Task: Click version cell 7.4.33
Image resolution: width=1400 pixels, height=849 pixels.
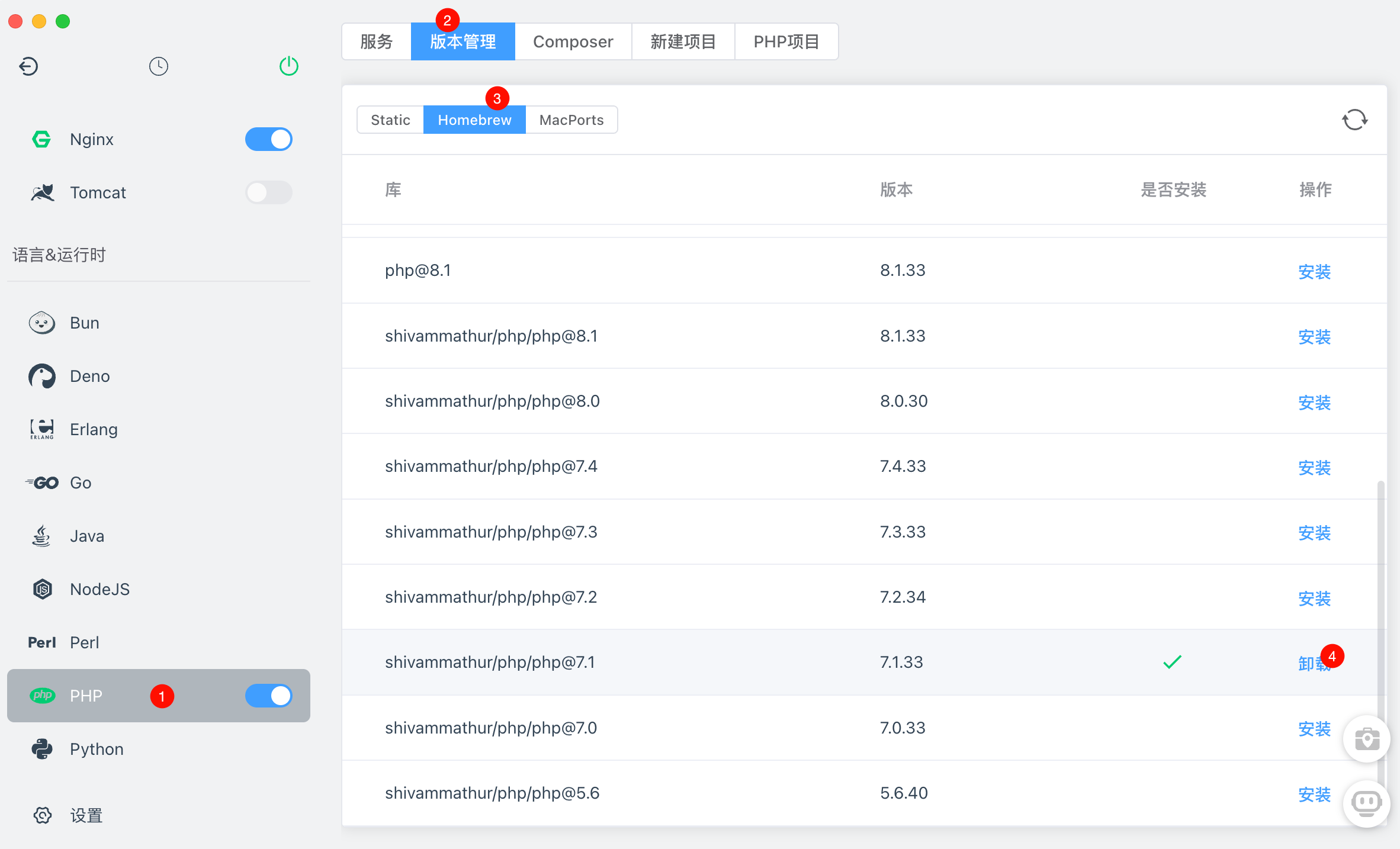Action: point(903,466)
